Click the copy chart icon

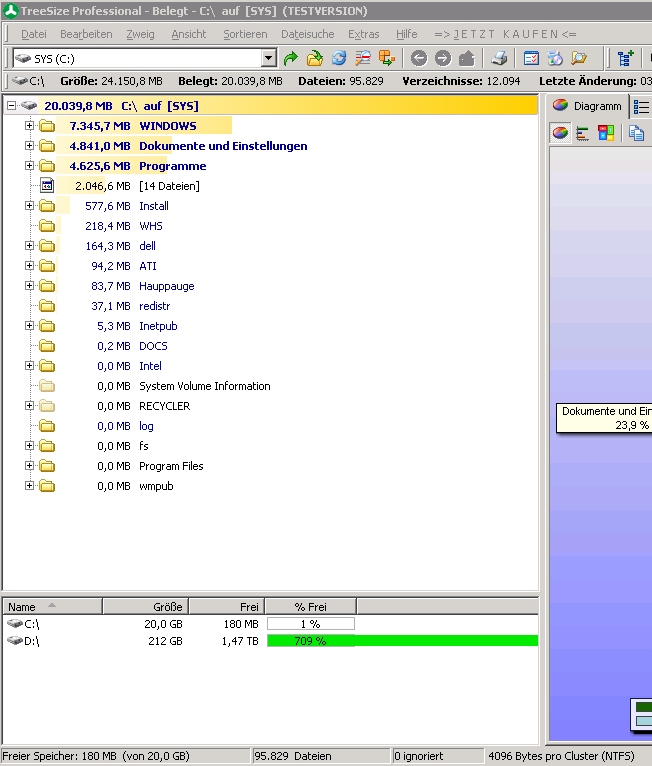636,133
